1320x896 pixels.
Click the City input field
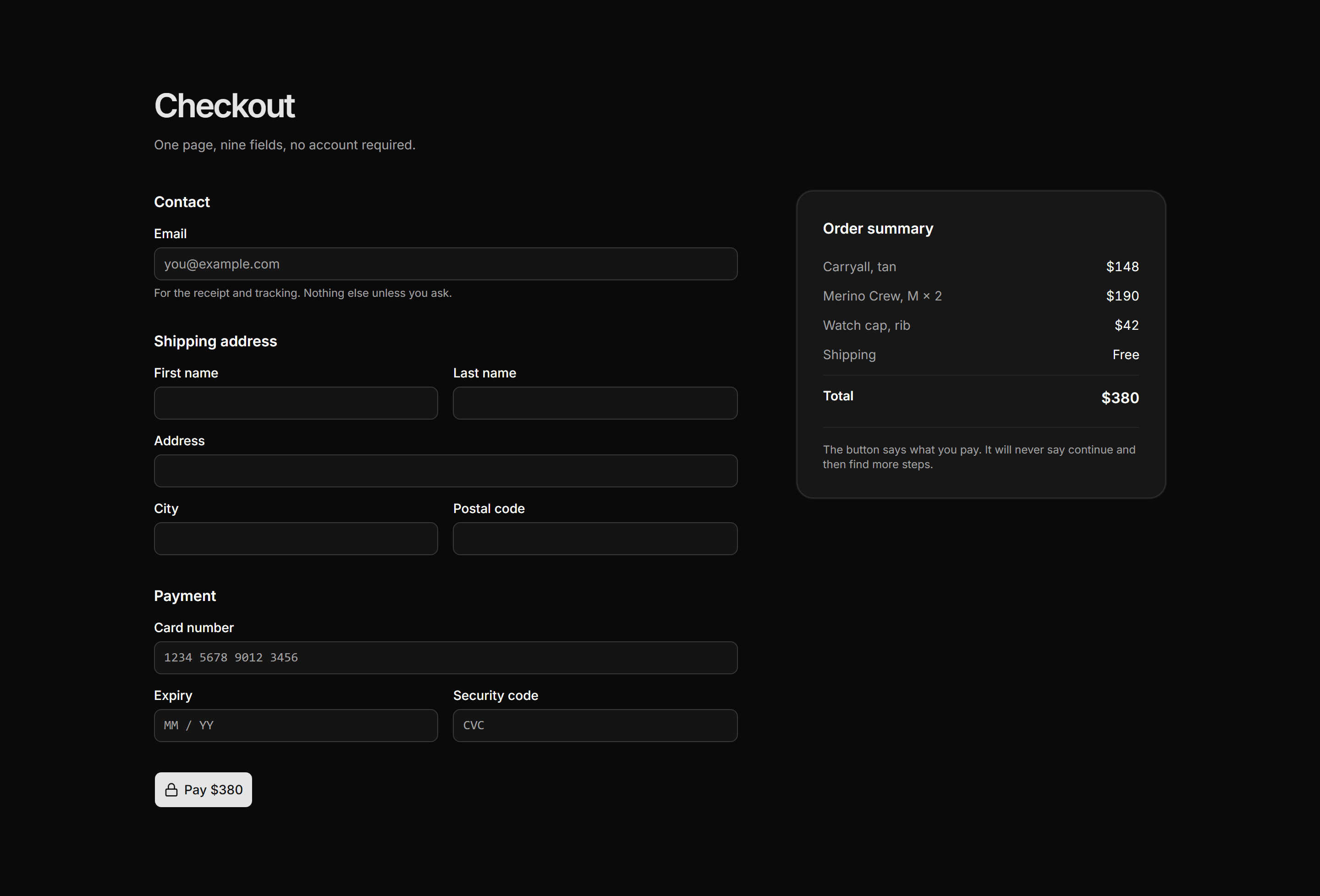tap(296, 539)
